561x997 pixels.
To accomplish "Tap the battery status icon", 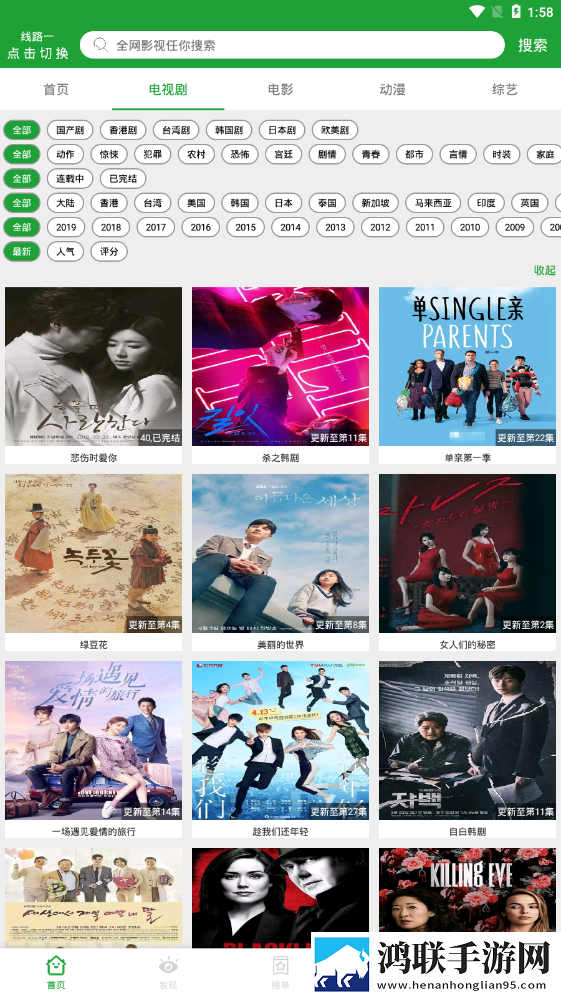I will [x=516, y=11].
